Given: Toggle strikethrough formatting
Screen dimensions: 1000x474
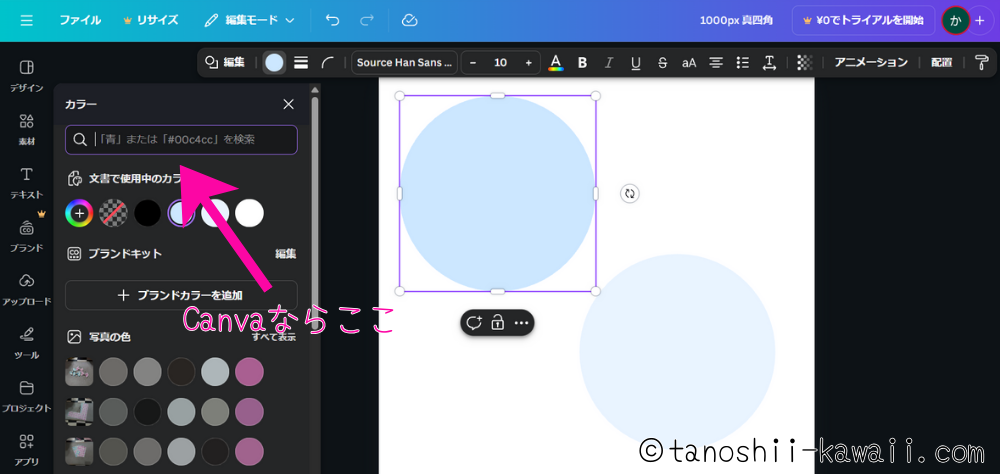Looking at the screenshot, I should click(662, 62).
